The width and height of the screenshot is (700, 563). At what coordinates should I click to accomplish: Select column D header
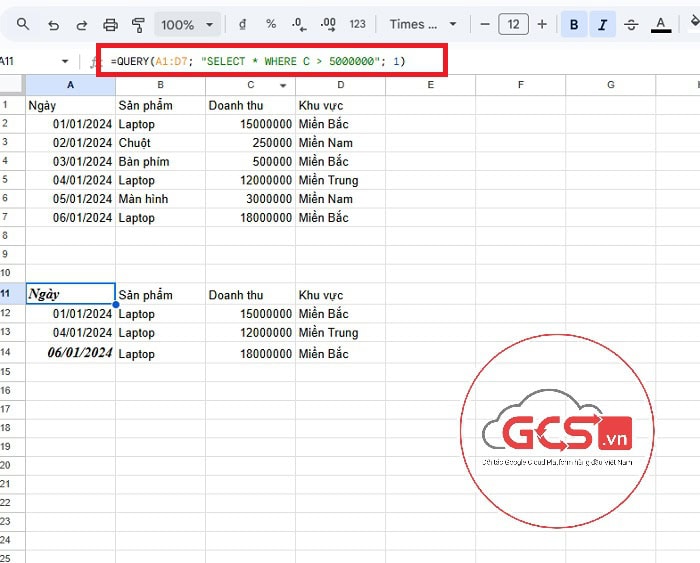(340, 85)
